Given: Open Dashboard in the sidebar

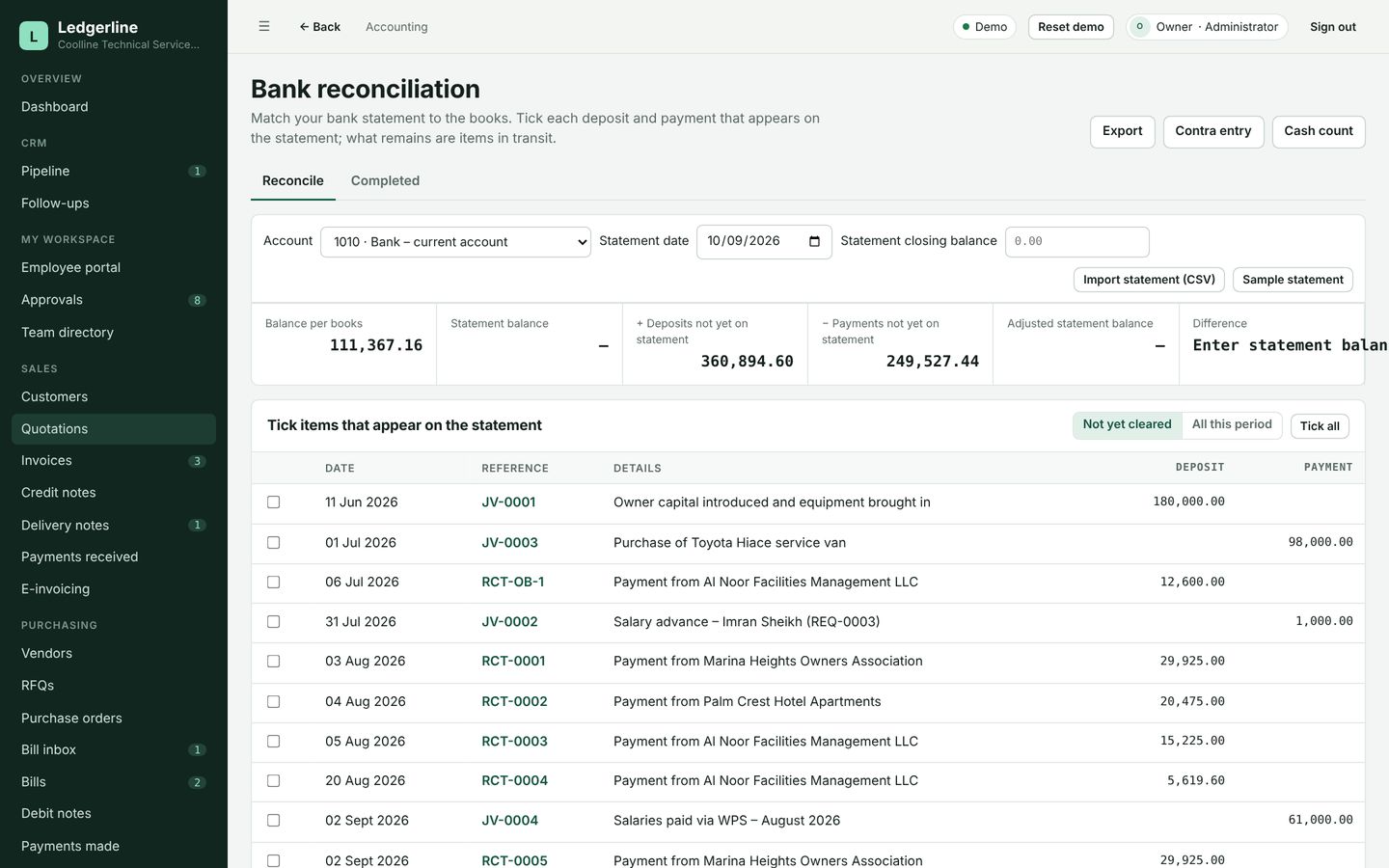Looking at the screenshot, I should click(x=114, y=107).
